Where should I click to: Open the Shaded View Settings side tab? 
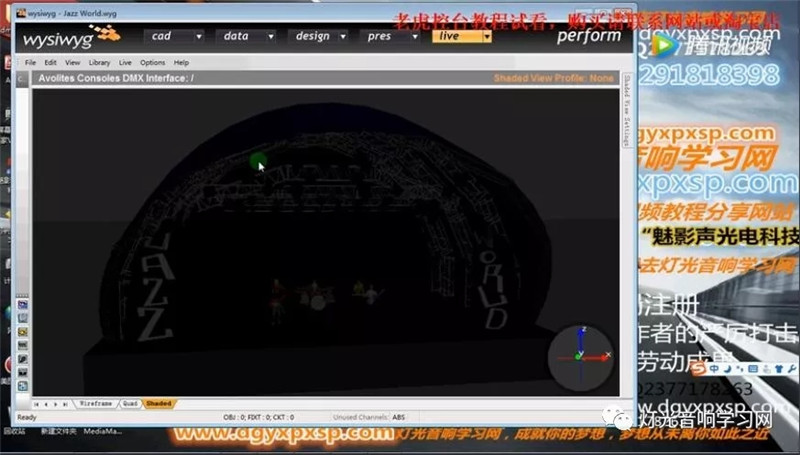point(628,111)
